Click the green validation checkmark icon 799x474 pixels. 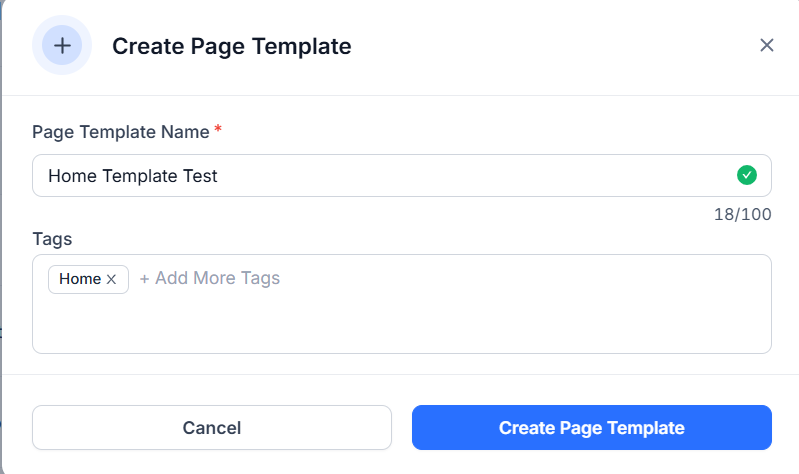point(747,175)
